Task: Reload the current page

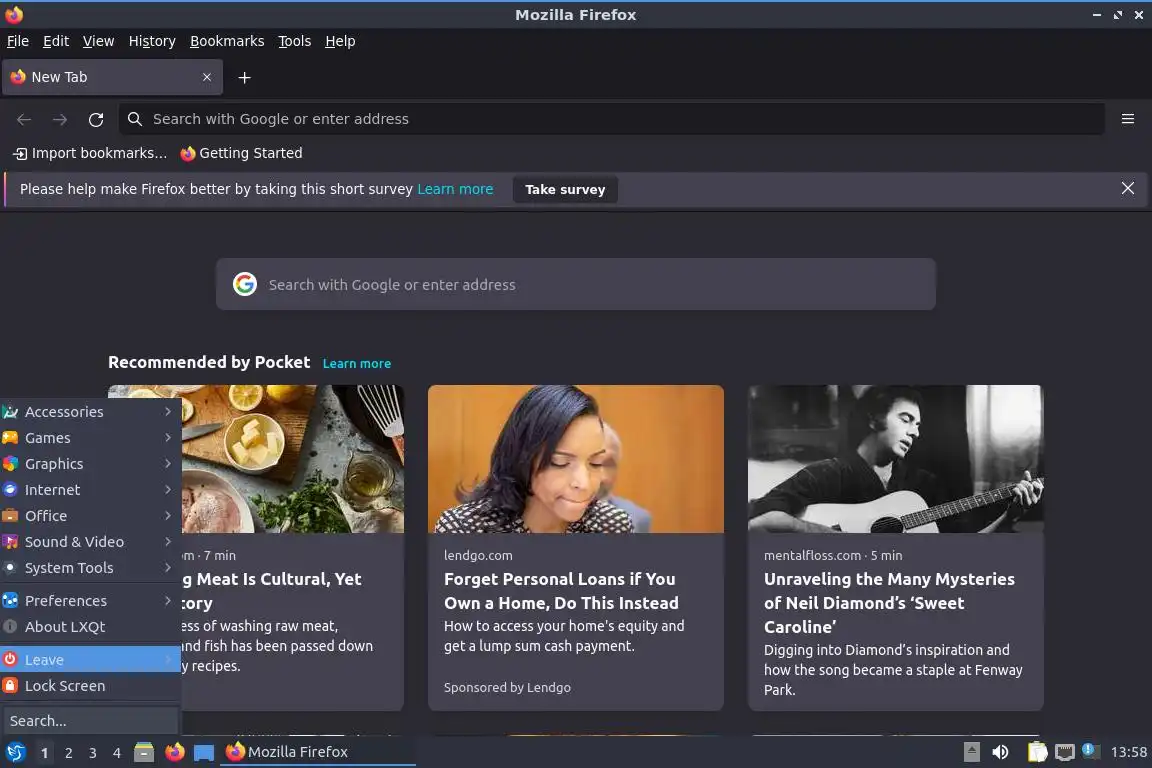Action: point(96,119)
